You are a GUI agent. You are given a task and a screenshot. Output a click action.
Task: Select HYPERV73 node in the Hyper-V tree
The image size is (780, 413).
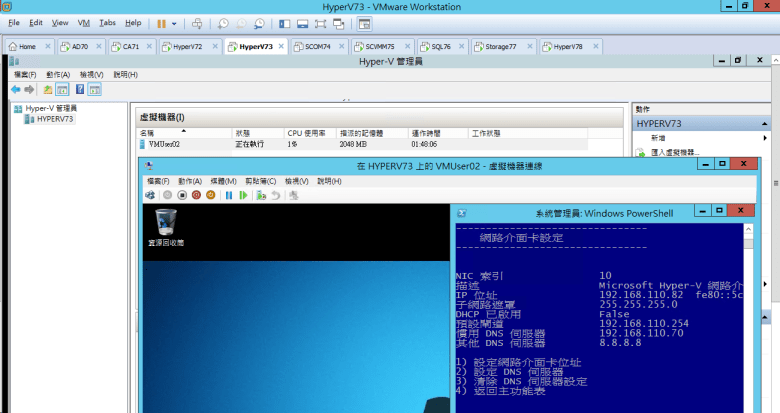tap(54, 119)
